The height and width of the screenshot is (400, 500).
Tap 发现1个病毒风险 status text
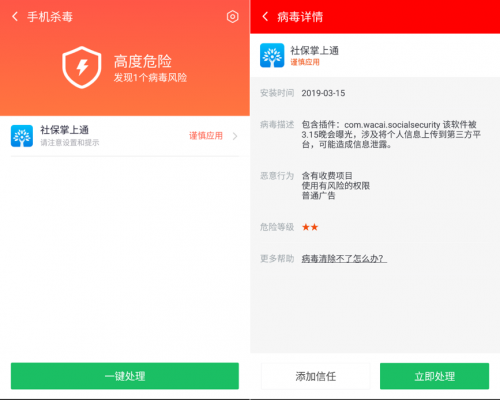[x=150, y=78]
